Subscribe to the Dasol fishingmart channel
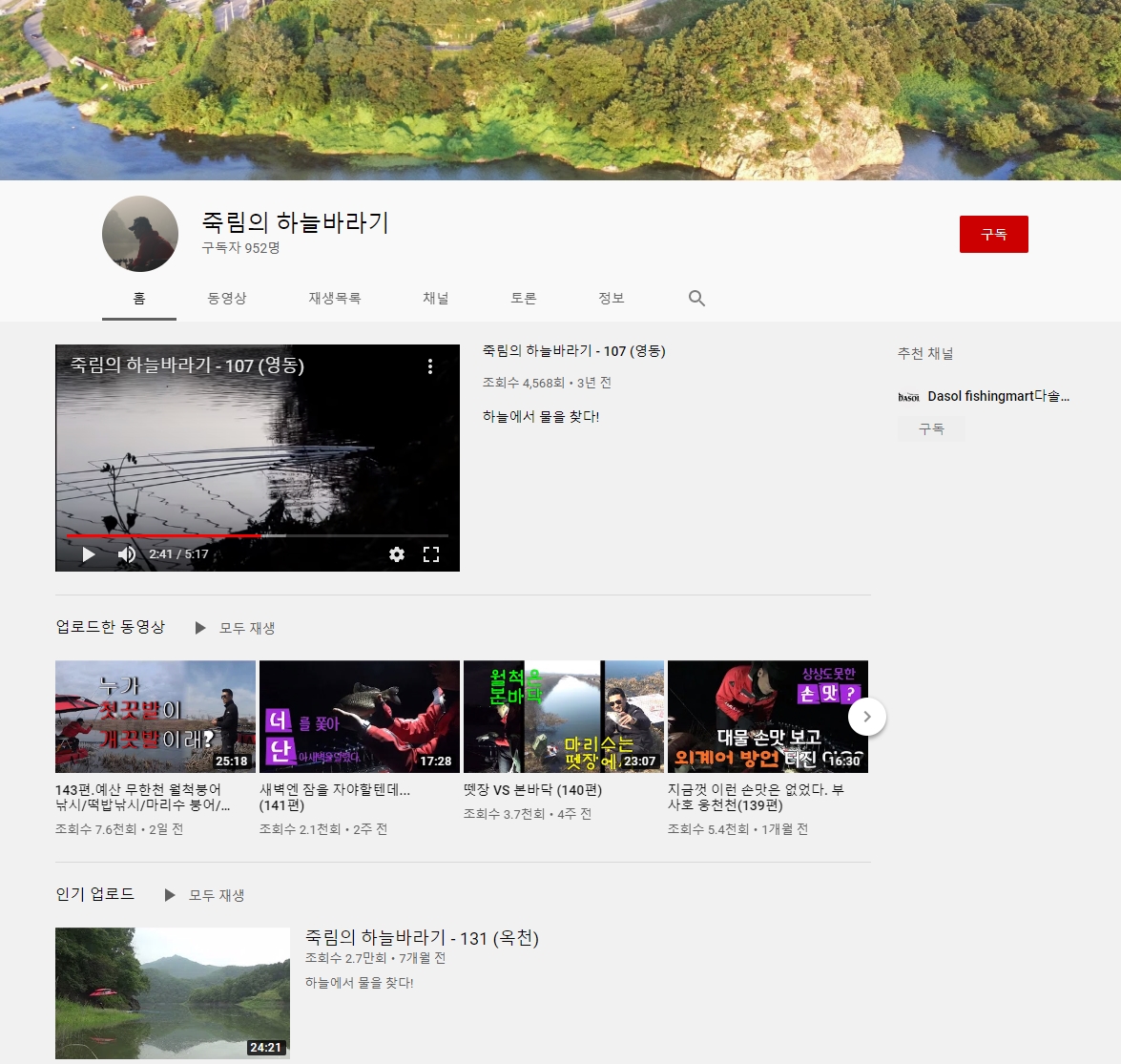This screenshot has width=1121, height=1064. pos(931,429)
